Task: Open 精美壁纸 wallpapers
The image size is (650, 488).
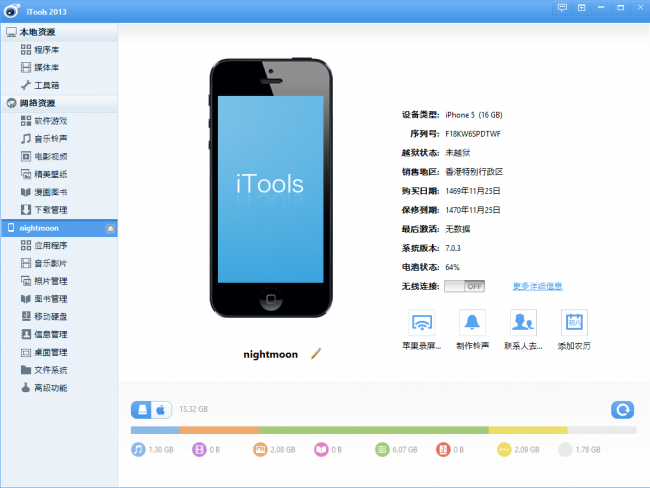Action: point(59,175)
